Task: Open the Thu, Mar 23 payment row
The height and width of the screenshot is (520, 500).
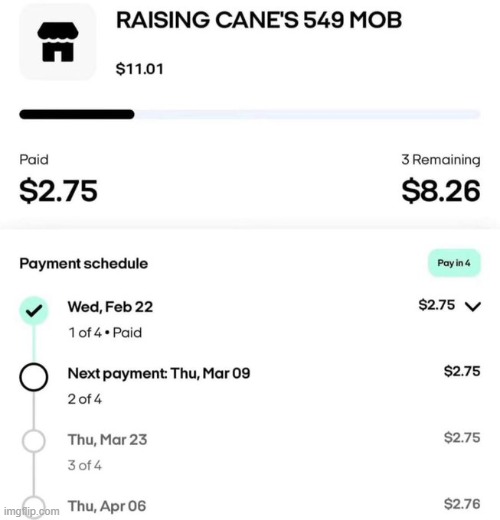Action: [x=250, y=451]
